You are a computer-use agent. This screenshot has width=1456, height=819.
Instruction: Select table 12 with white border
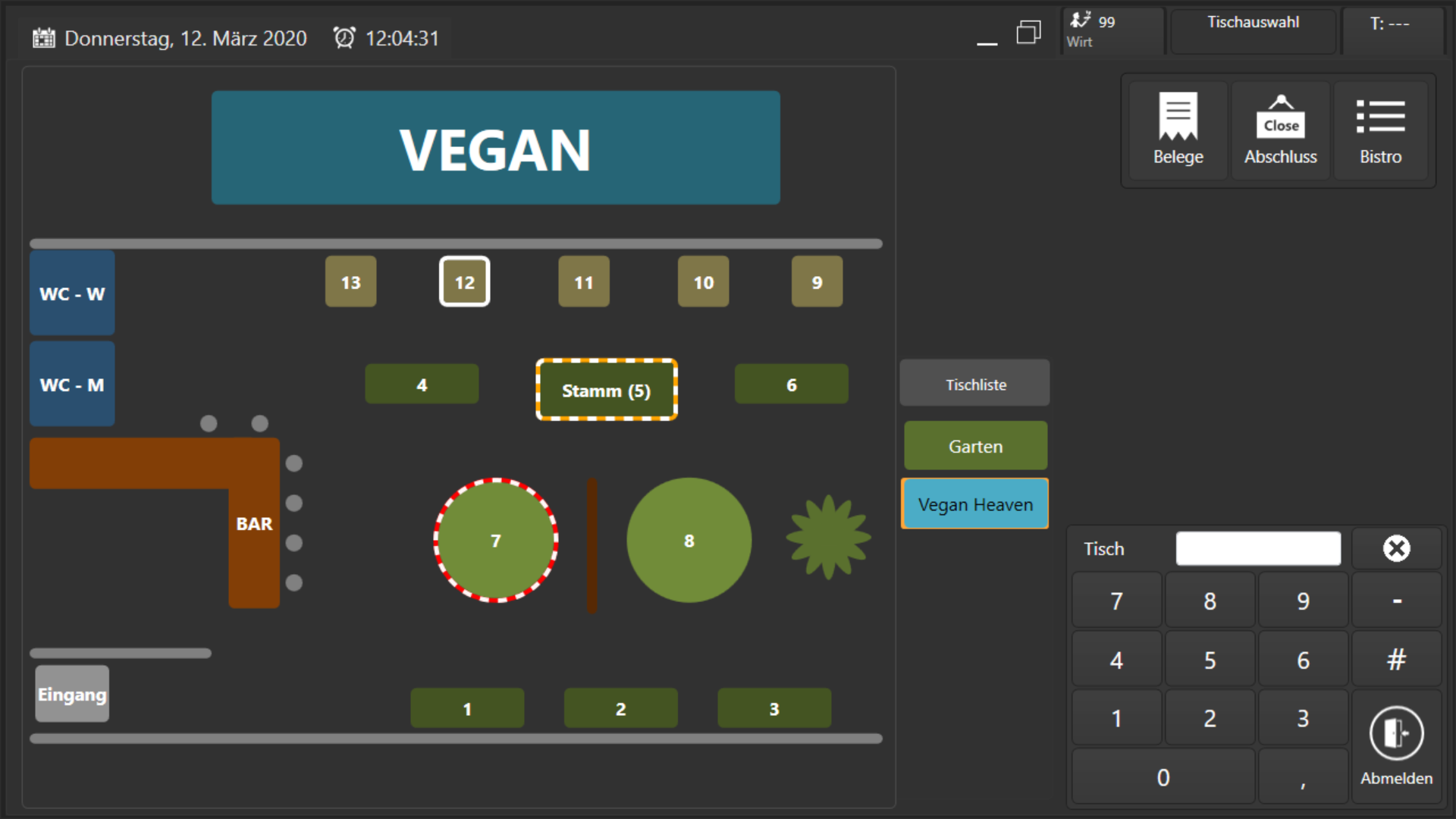coord(464,282)
